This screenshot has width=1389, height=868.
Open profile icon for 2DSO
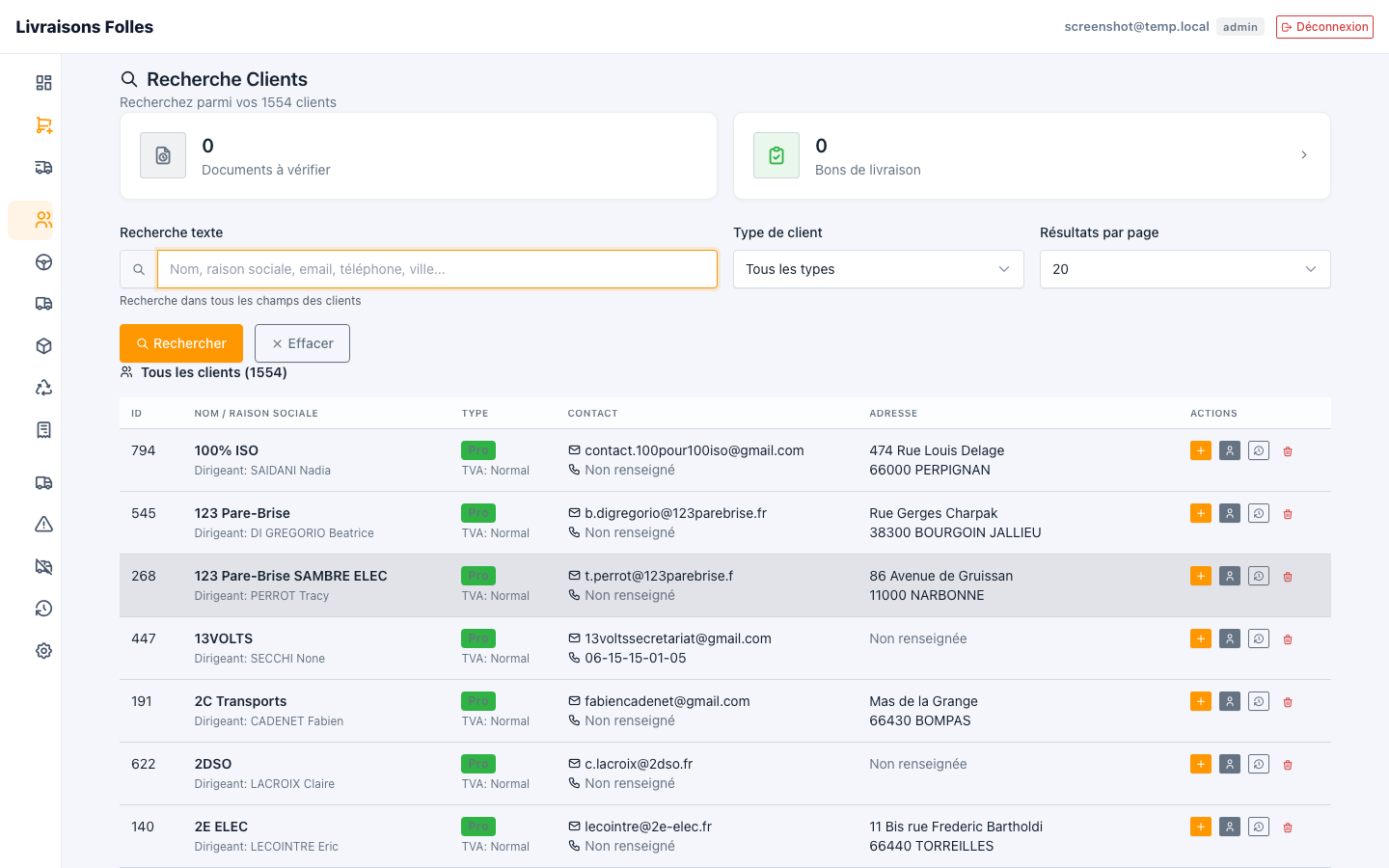[1230, 764]
